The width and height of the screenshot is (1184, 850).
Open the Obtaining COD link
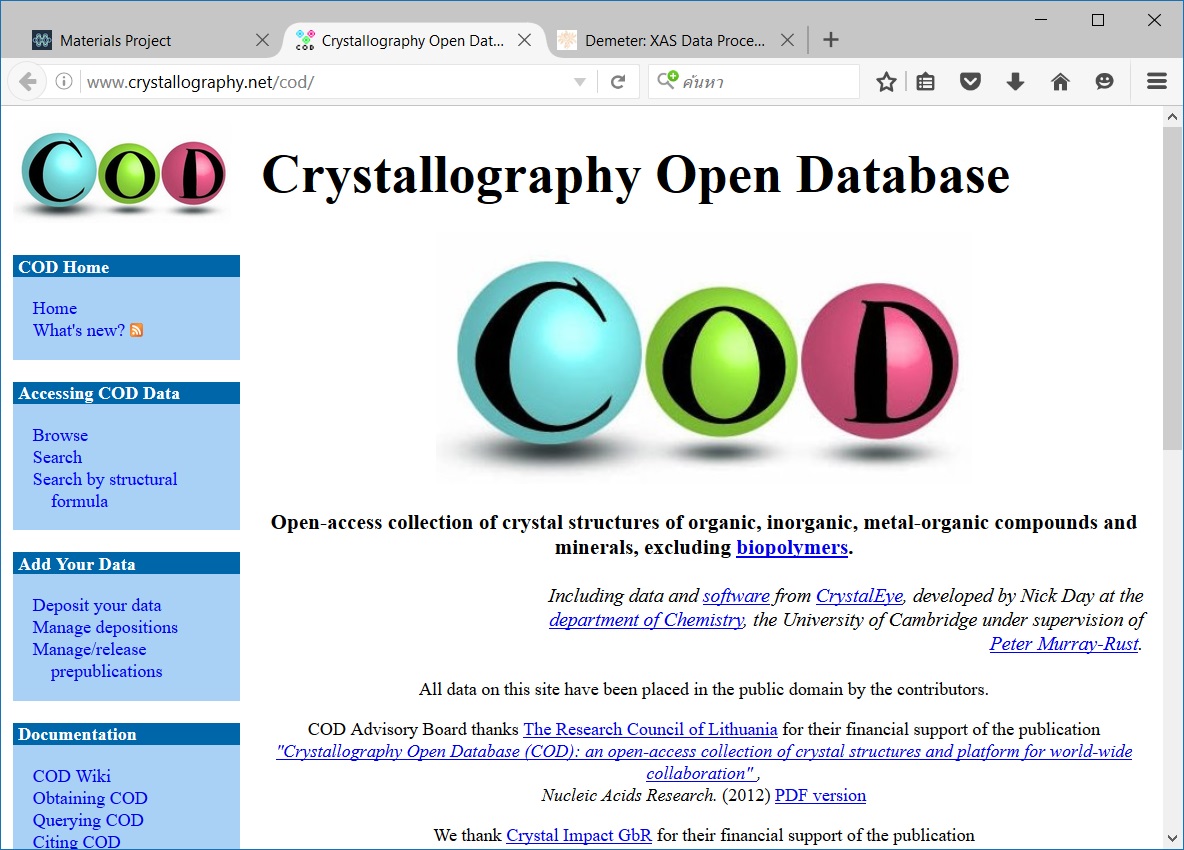(x=90, y=798)
